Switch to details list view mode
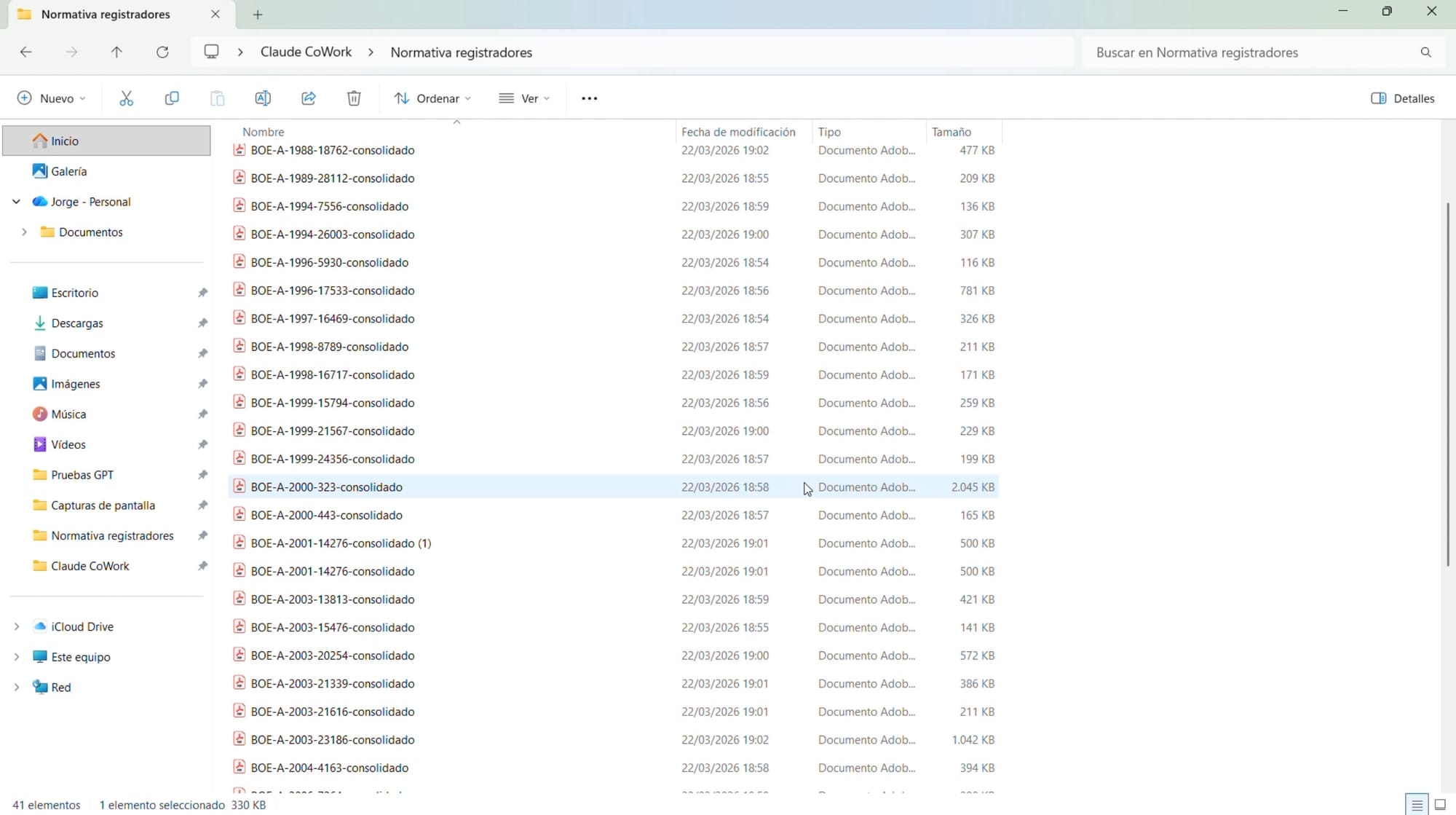 1416,805
